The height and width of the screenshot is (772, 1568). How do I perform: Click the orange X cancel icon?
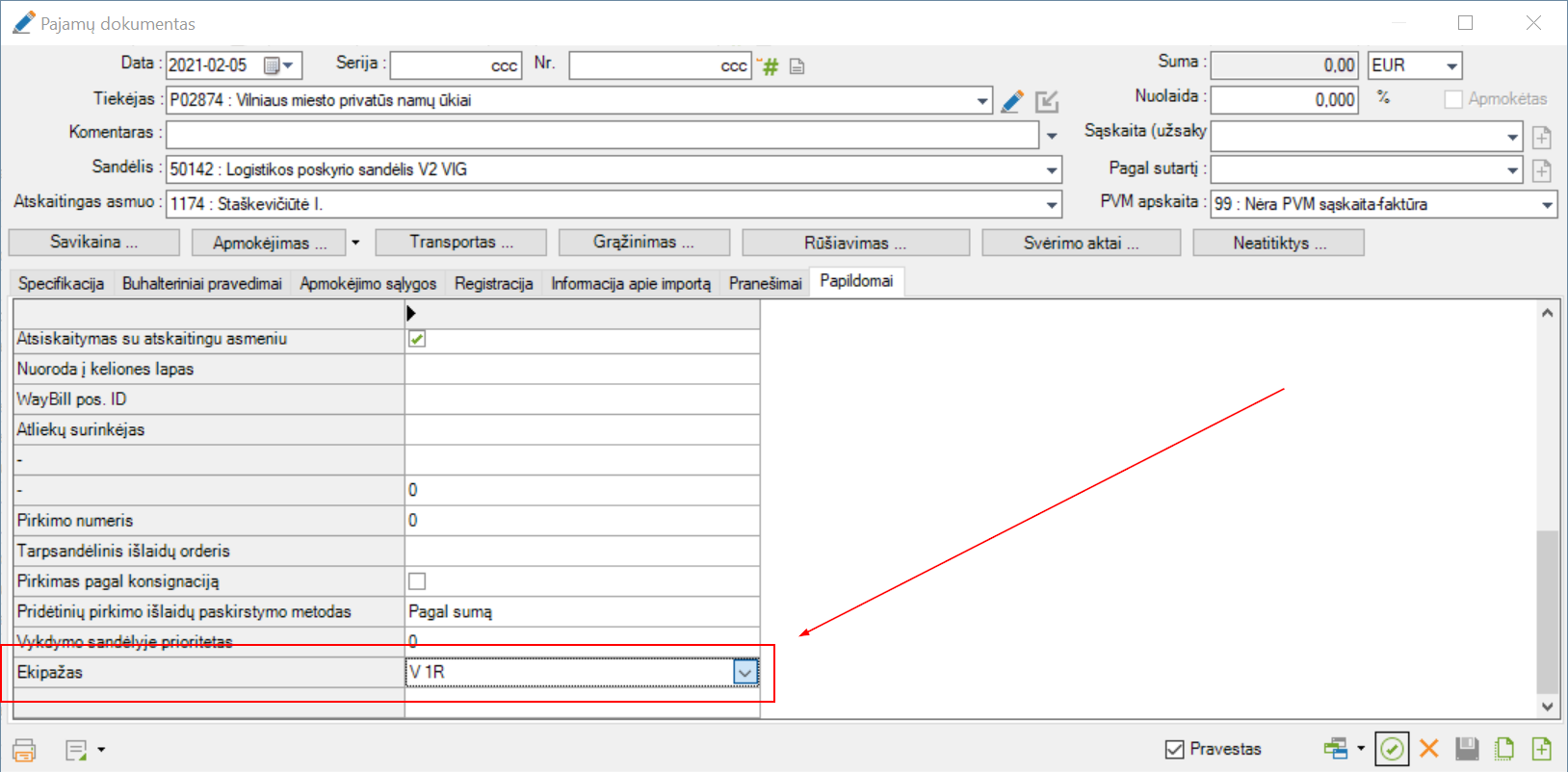1429,749
